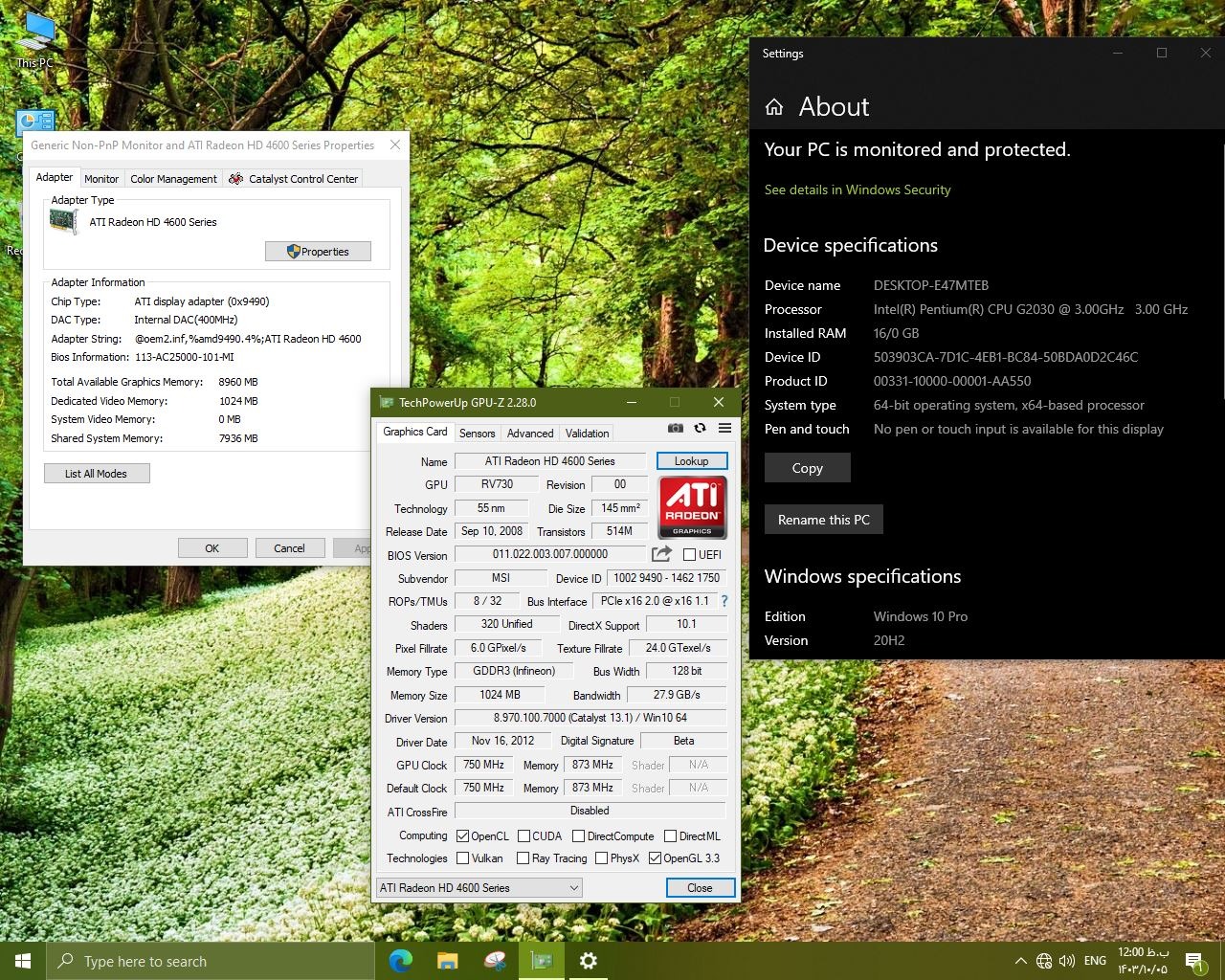Viewport: 1225px width, 980px height.
Task: Click the List All Modes button
Action: [97, 474]
